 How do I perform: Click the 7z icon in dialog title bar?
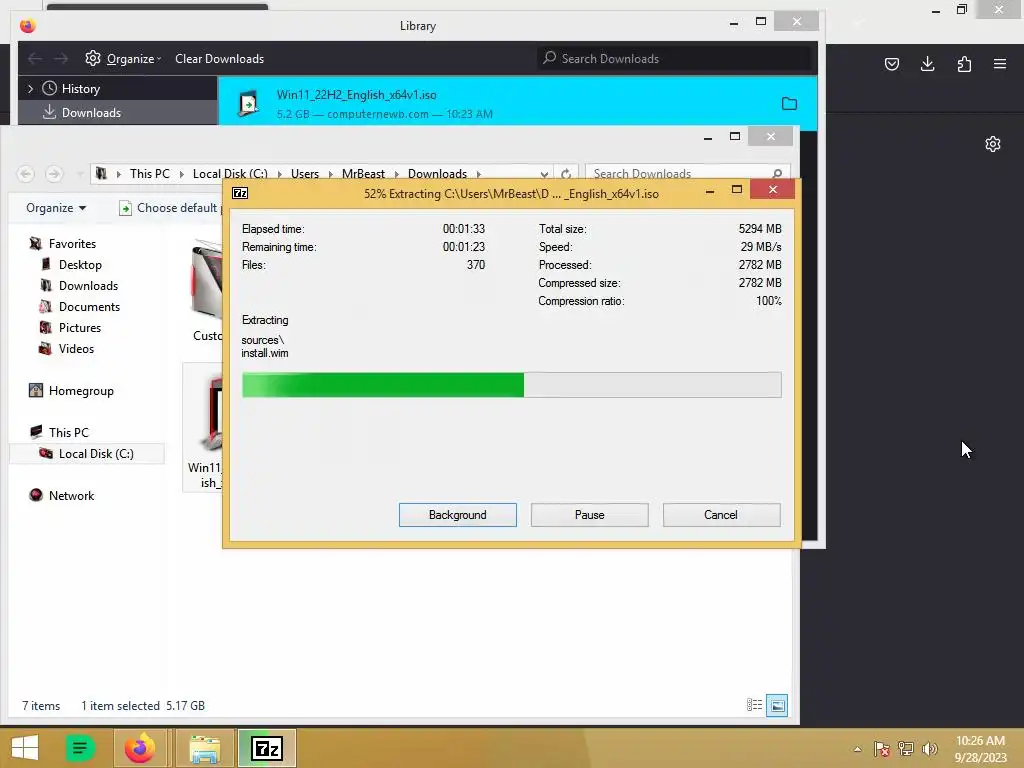tap(240, 193)
